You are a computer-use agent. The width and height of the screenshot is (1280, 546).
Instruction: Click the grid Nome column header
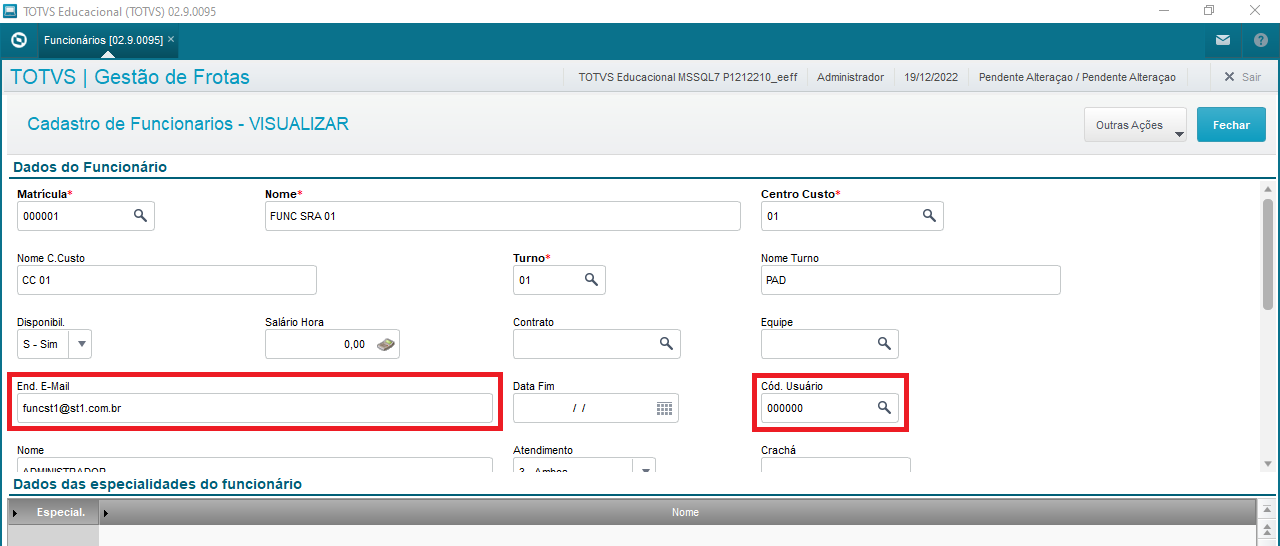tap(685, 512)
